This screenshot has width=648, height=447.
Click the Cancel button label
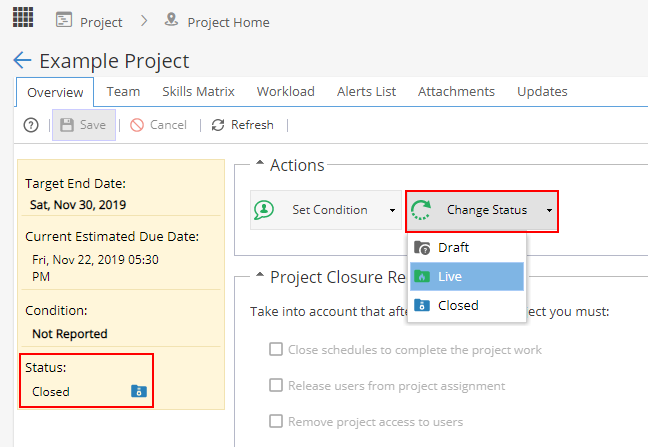click(168, 125)
